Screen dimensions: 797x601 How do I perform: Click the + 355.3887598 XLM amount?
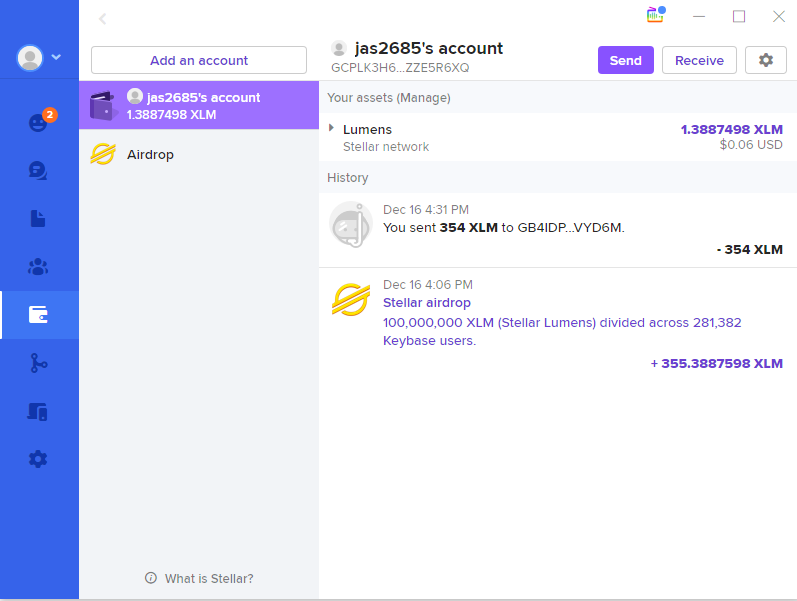[x=717, y=364]
